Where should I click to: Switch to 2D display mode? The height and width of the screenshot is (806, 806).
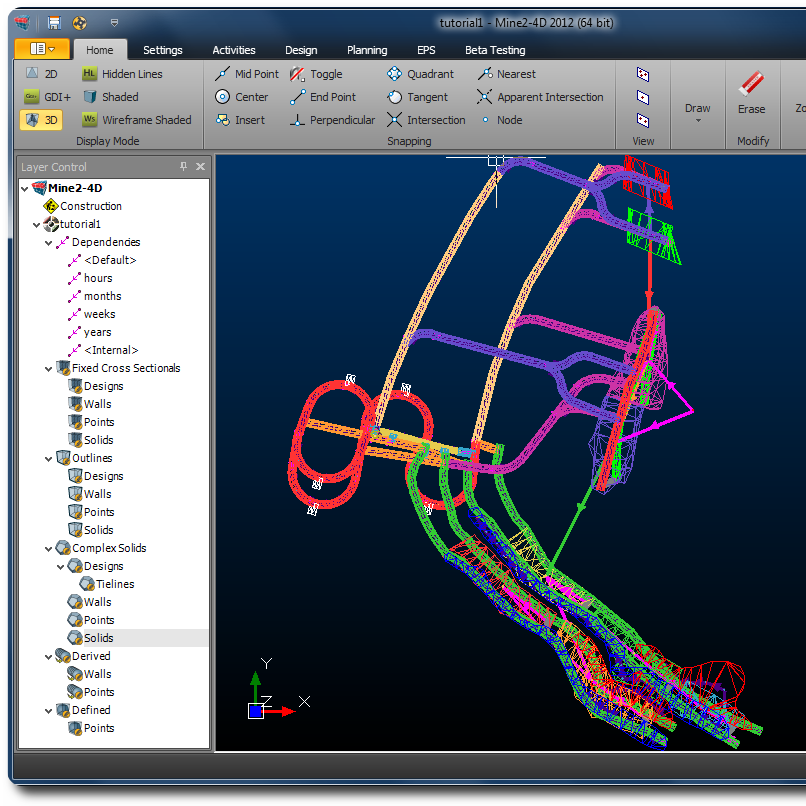coord(42,74)
